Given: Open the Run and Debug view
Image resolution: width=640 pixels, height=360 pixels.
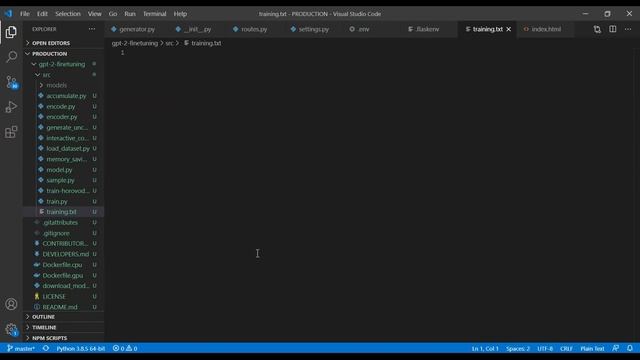Looking at the screenshot, I should tap(11, 107).
